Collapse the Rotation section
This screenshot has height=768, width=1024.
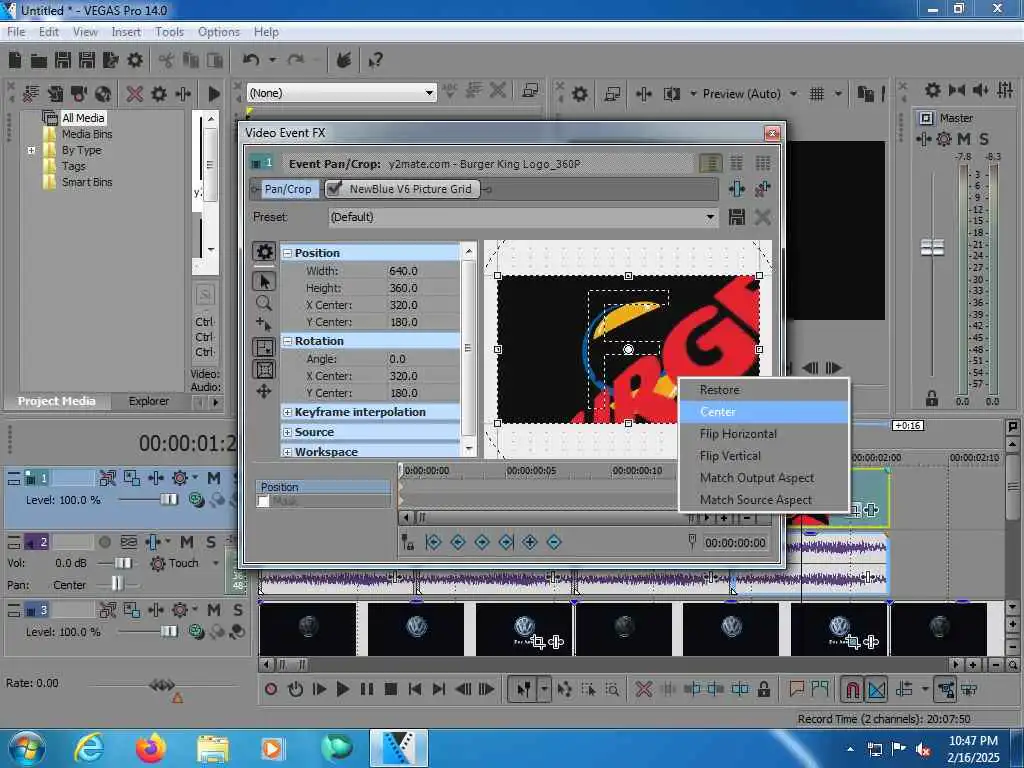[287, 341]
